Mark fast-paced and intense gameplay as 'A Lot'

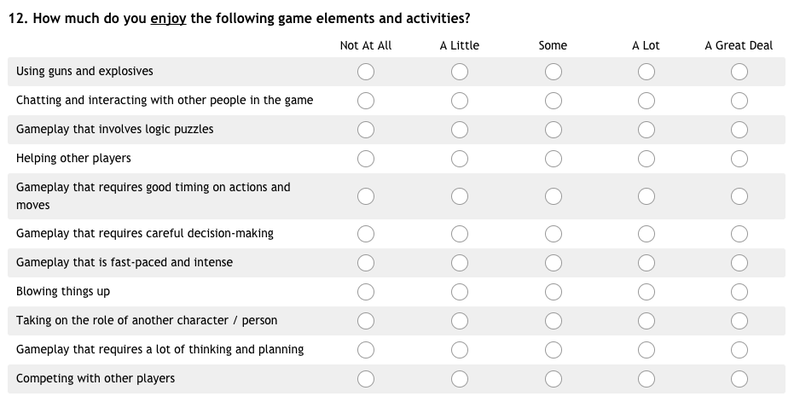(x=646, y=263)
